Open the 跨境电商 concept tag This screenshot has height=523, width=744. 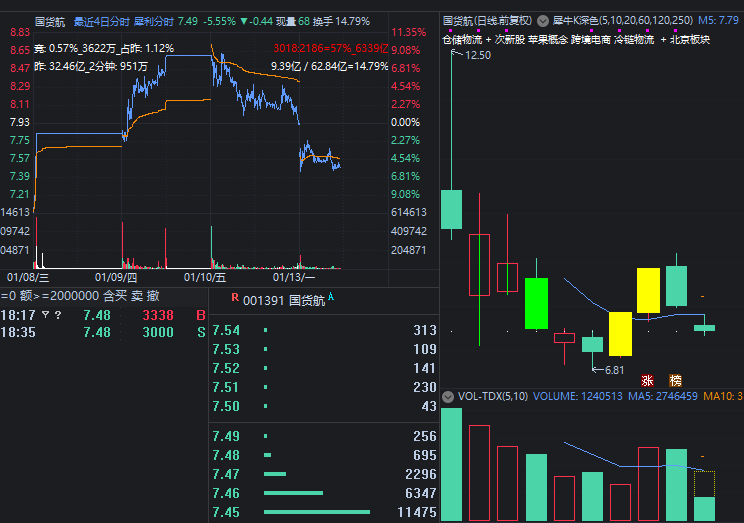[590, 39]
